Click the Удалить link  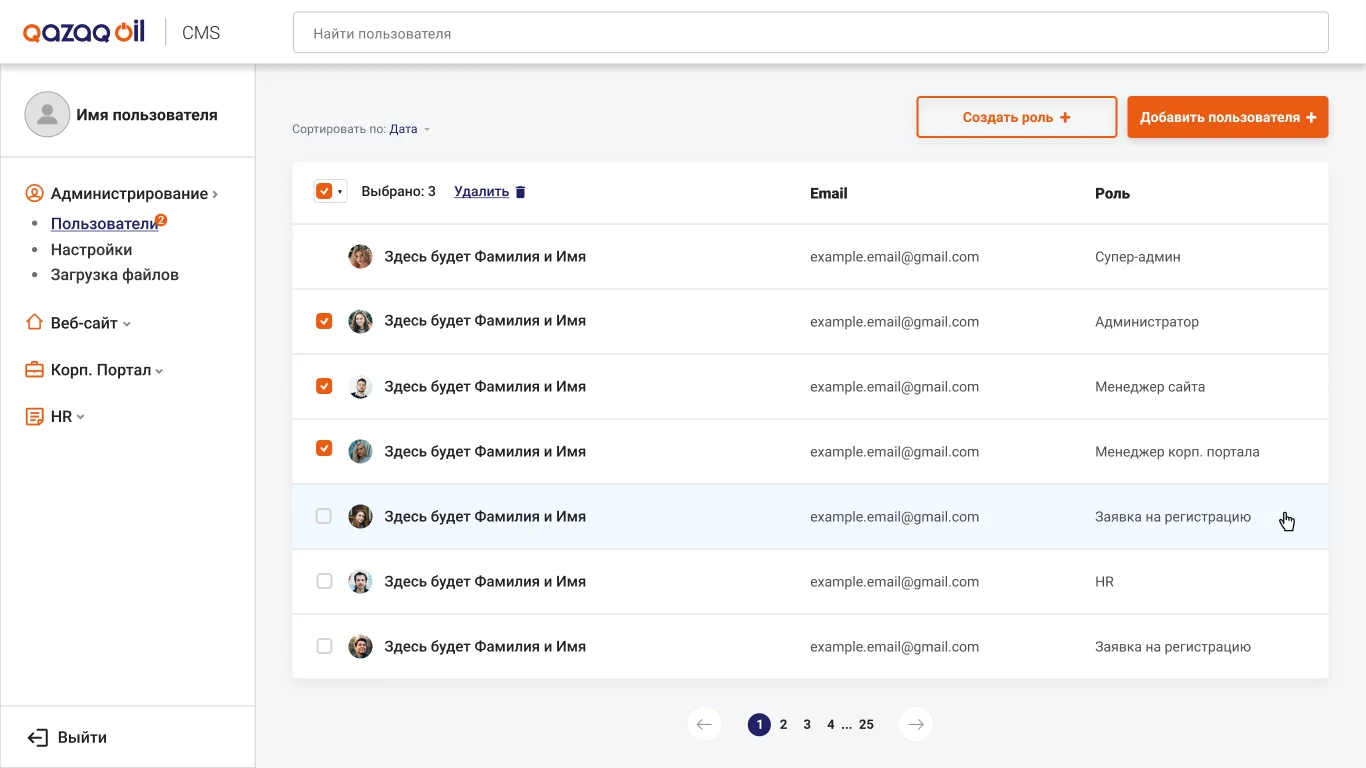pyautogui.click(x=482, y=192)
